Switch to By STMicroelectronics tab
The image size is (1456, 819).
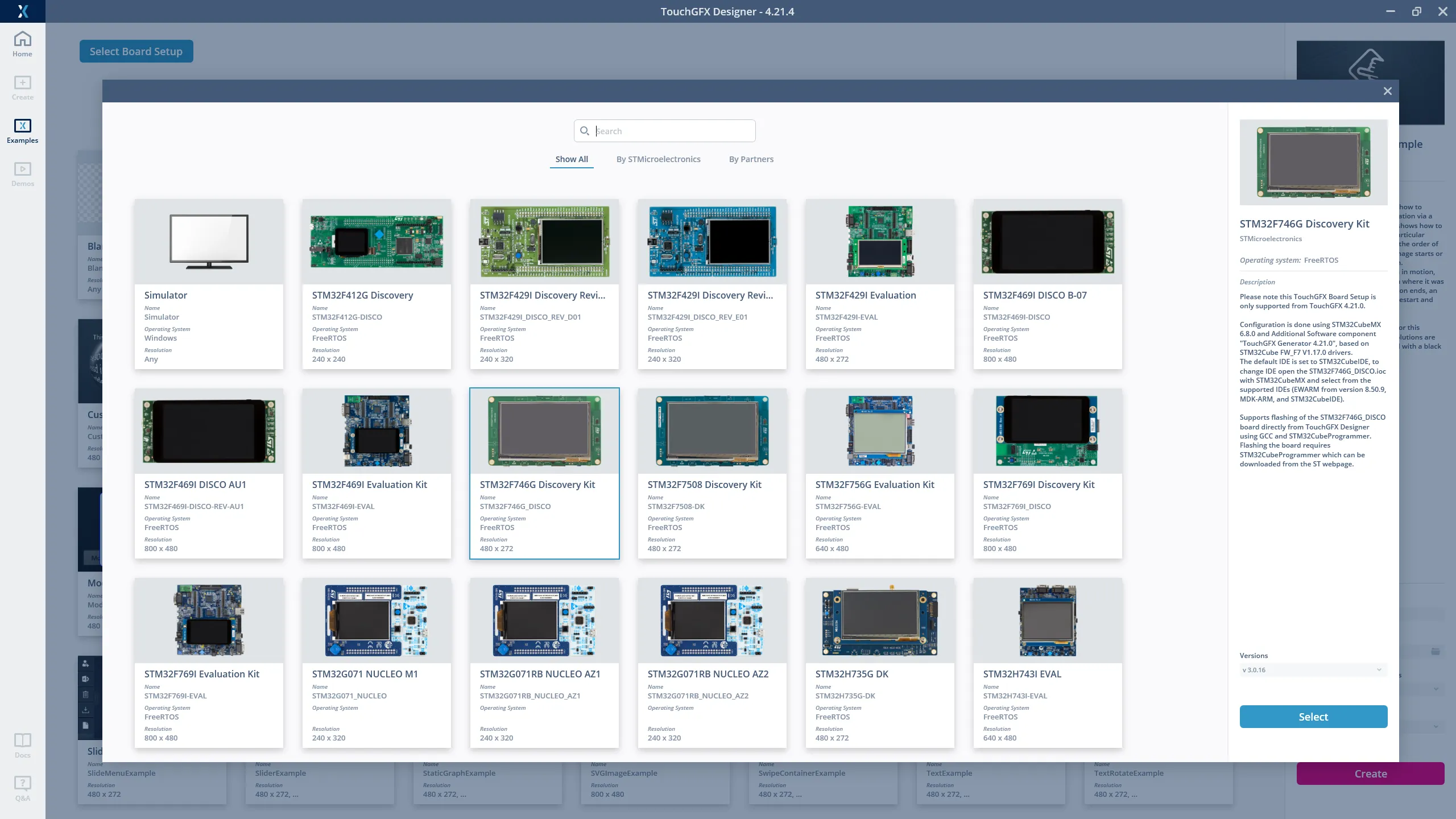click(x=658, y=159)
